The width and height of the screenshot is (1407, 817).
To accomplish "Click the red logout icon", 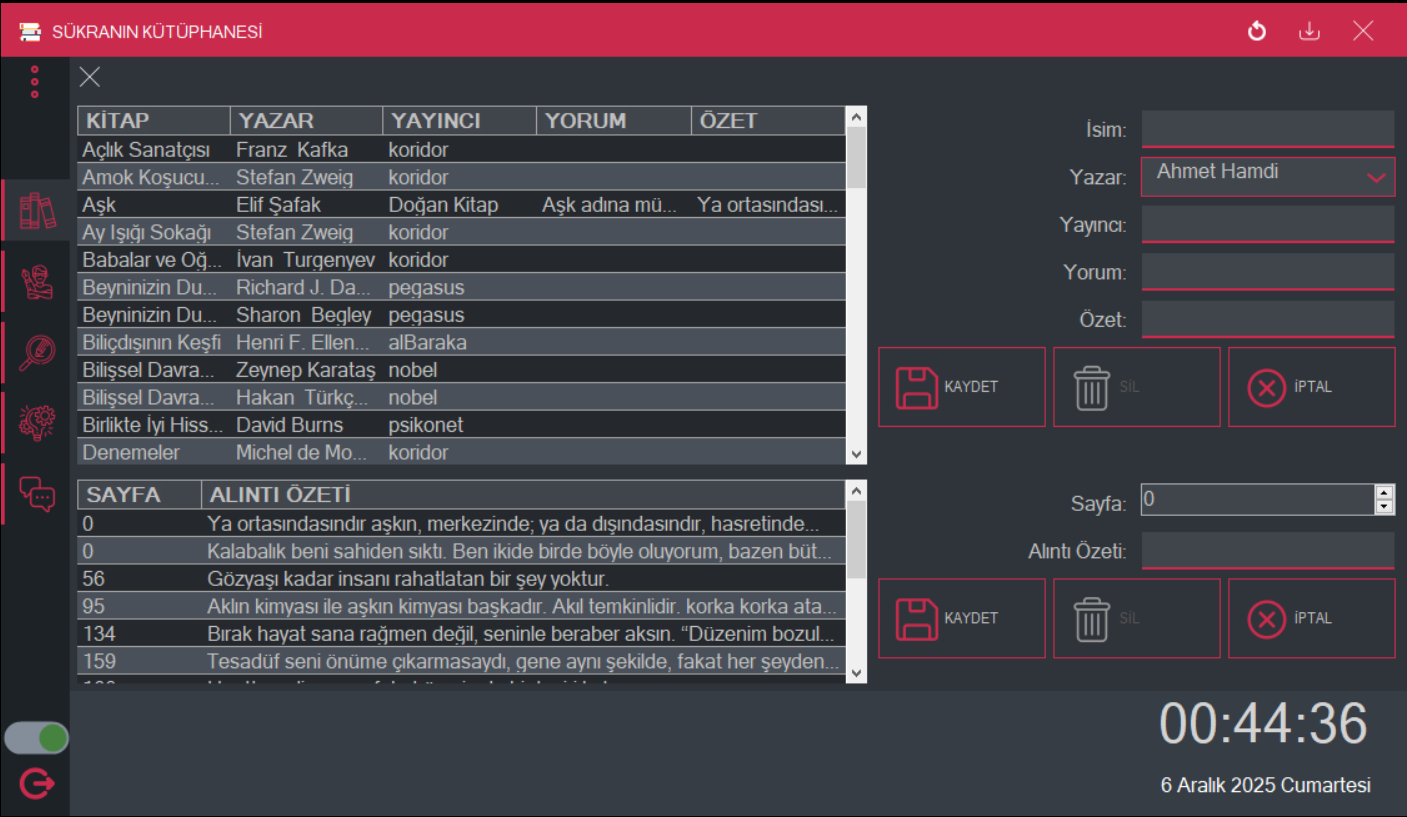I will pyautogui.click(x=37, y=783).
